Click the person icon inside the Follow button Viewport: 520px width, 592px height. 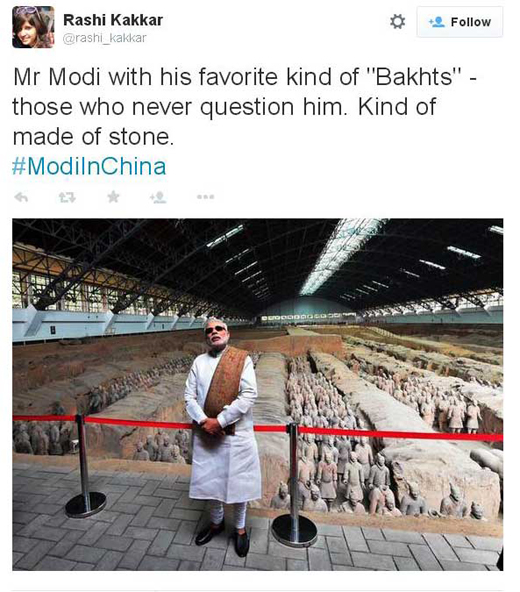(x=437, y=22)
